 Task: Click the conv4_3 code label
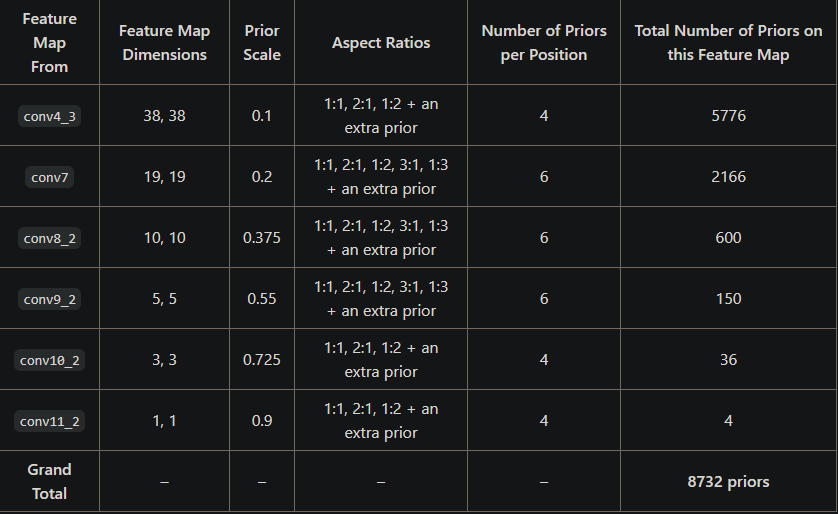[x=49, y=116]
